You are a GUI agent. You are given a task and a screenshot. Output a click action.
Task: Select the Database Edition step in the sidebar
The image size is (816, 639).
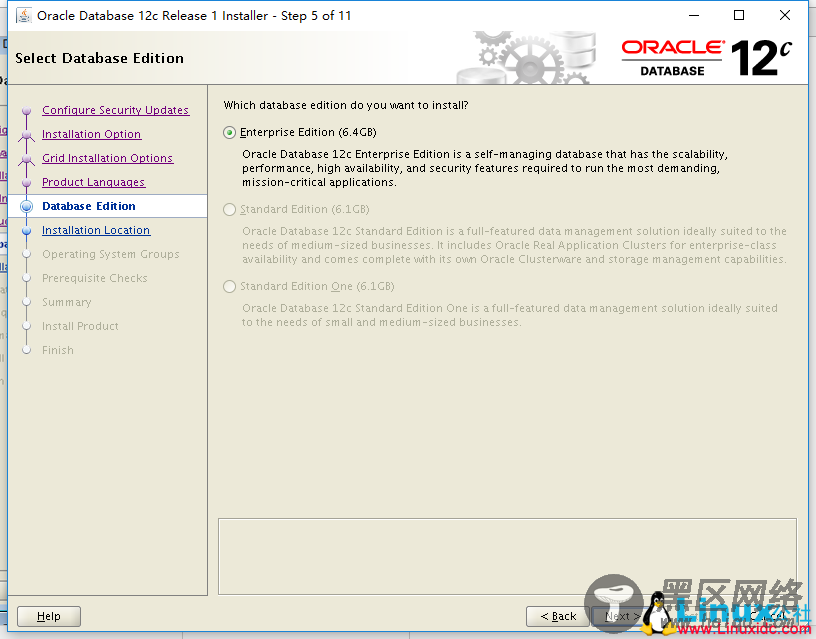tap(89, 206)
